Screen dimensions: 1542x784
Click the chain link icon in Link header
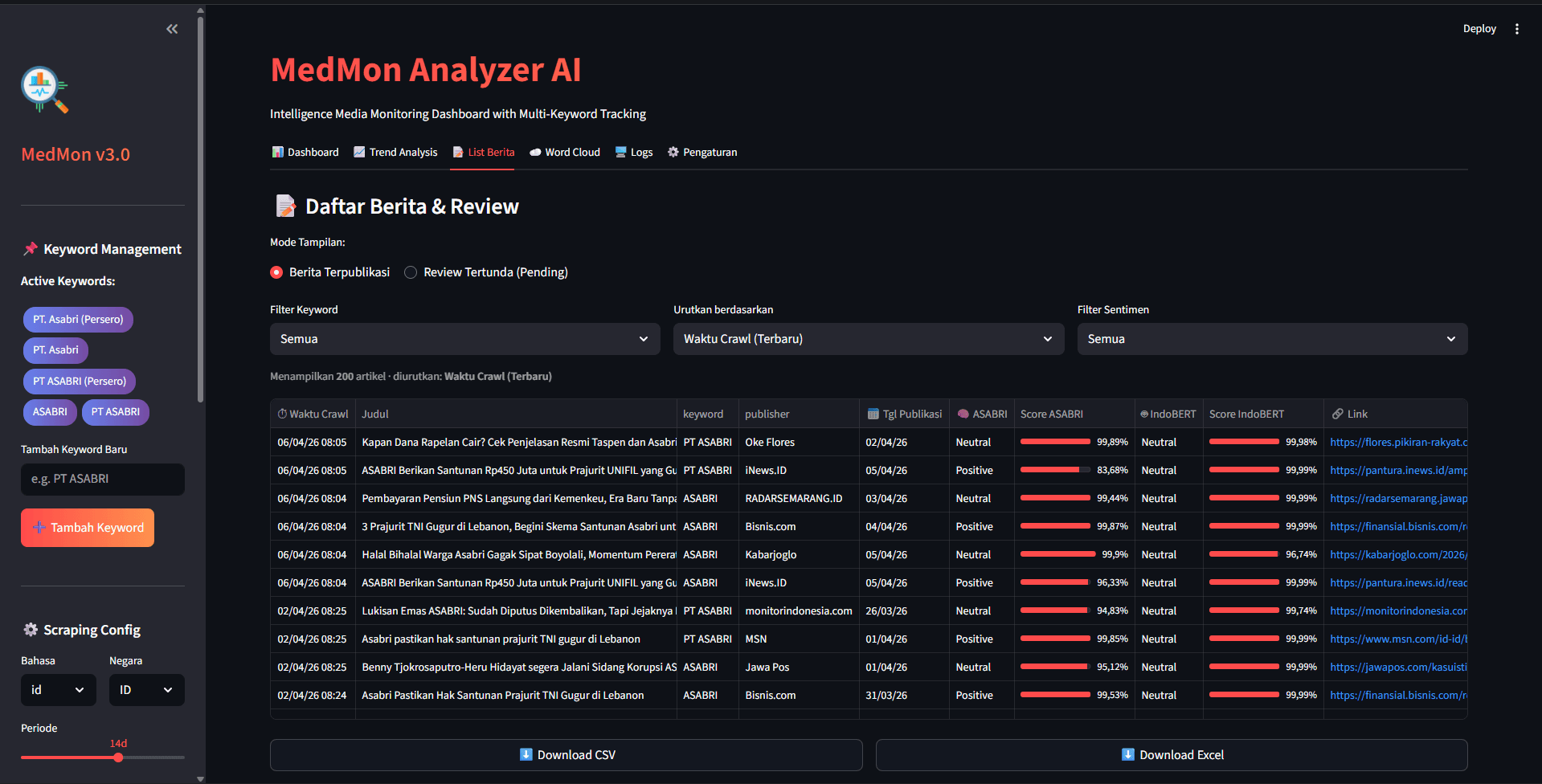[1338, 414]
